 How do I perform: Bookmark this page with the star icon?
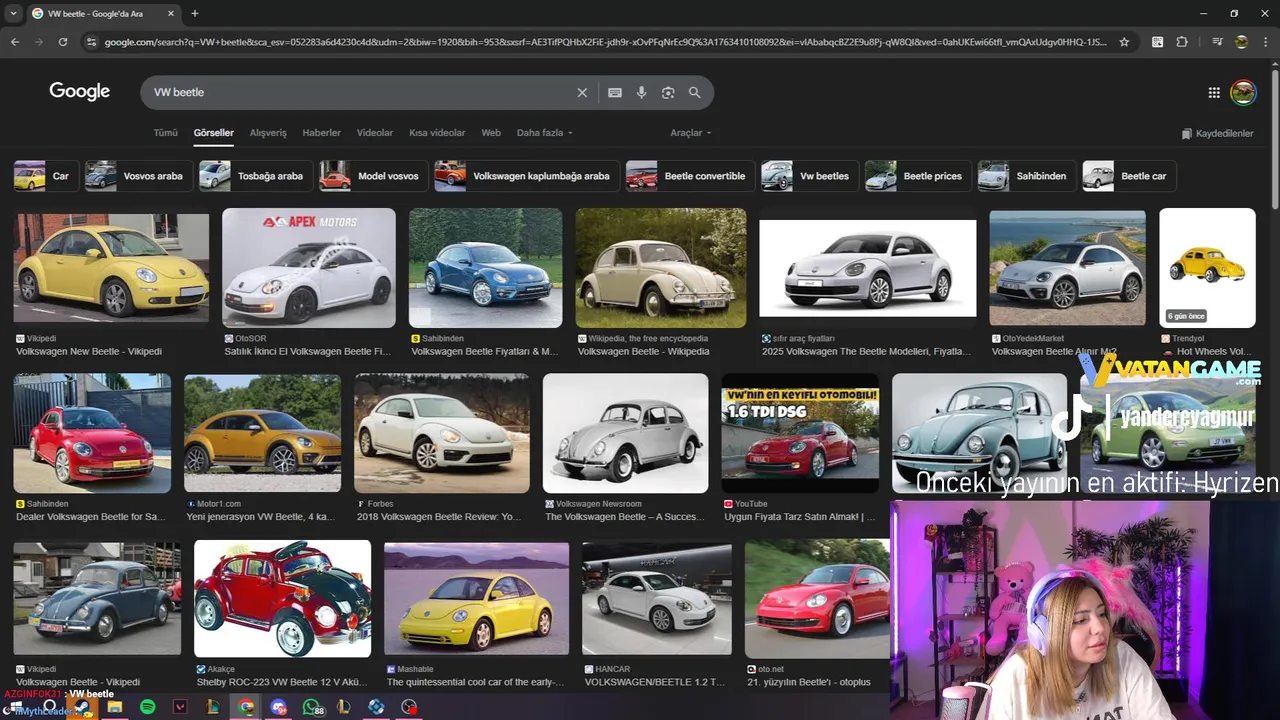tap(1124, 42)
